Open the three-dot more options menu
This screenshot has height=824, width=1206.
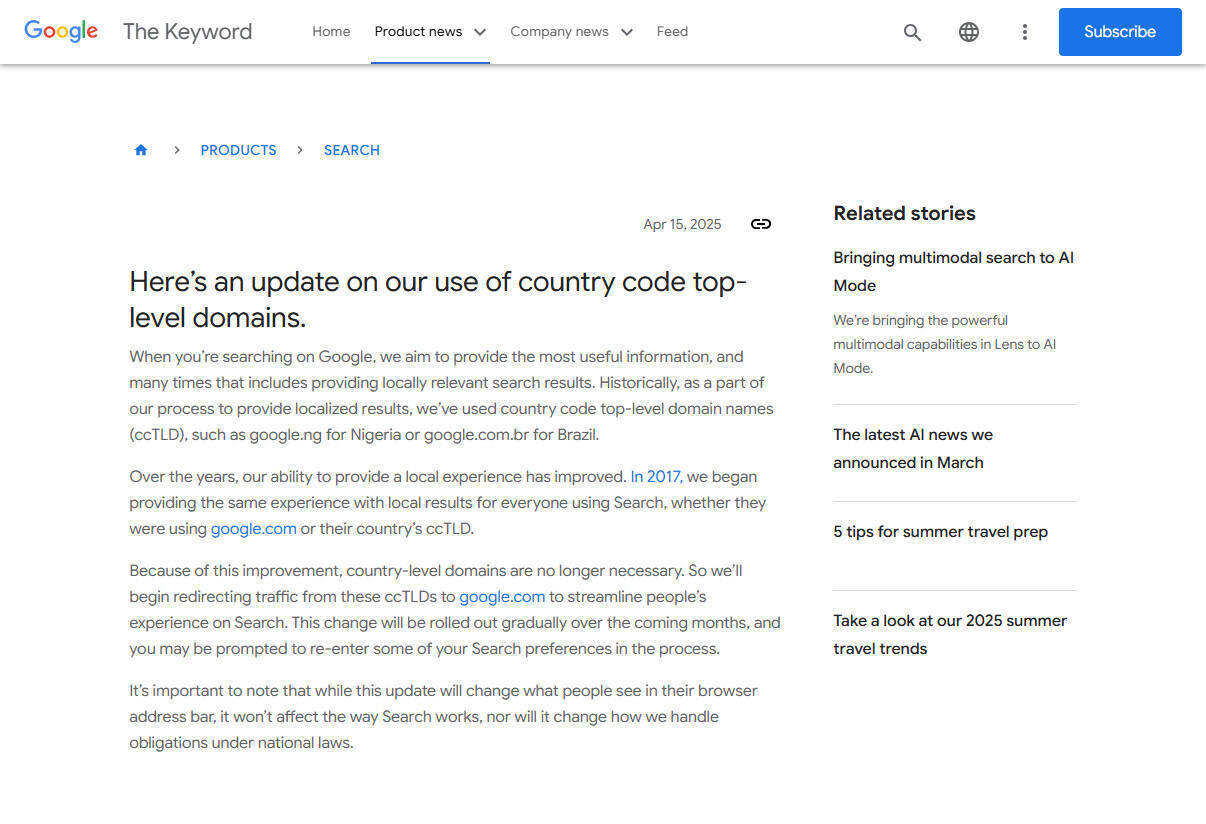tap(1024, 32)
